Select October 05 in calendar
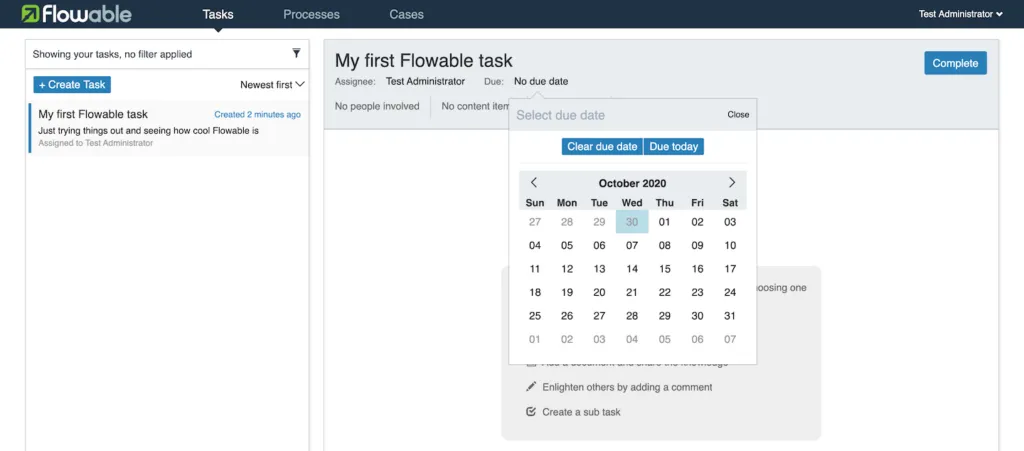This screenshot has width=1024, height=451. 567,245
